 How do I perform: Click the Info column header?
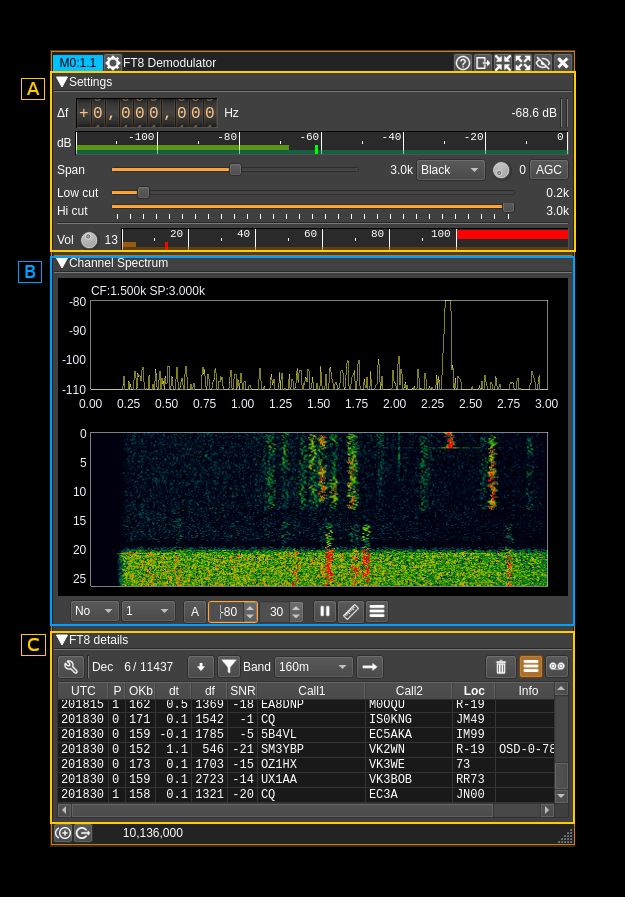tap(528, 690)
